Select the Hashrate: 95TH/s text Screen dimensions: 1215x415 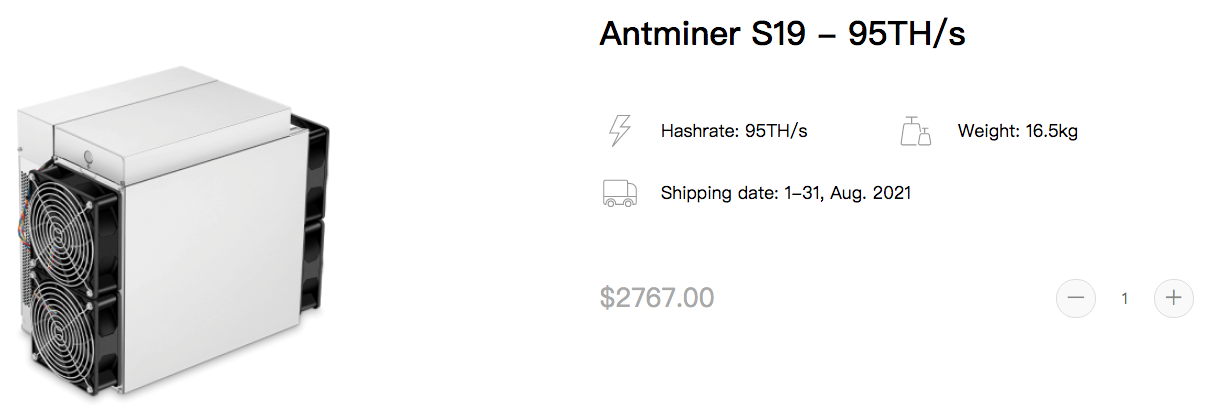734,131
